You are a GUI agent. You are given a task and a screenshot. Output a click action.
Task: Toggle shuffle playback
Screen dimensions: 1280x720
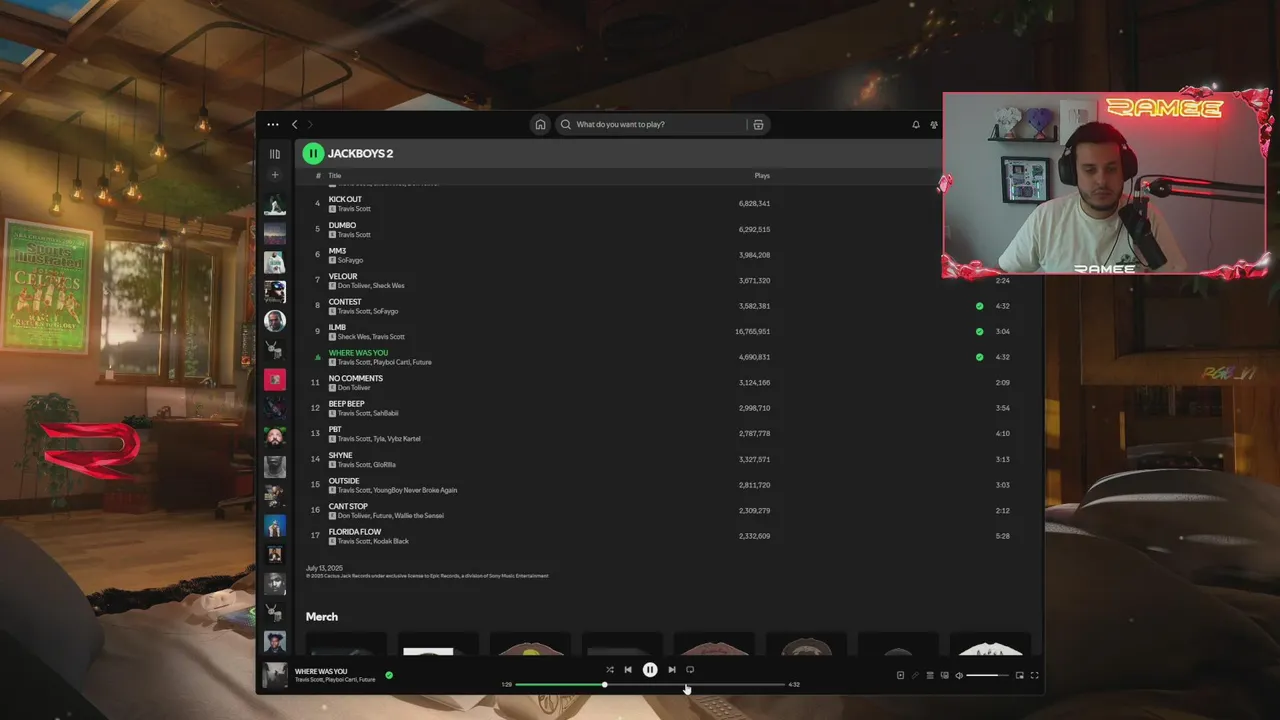pos(610,670)
